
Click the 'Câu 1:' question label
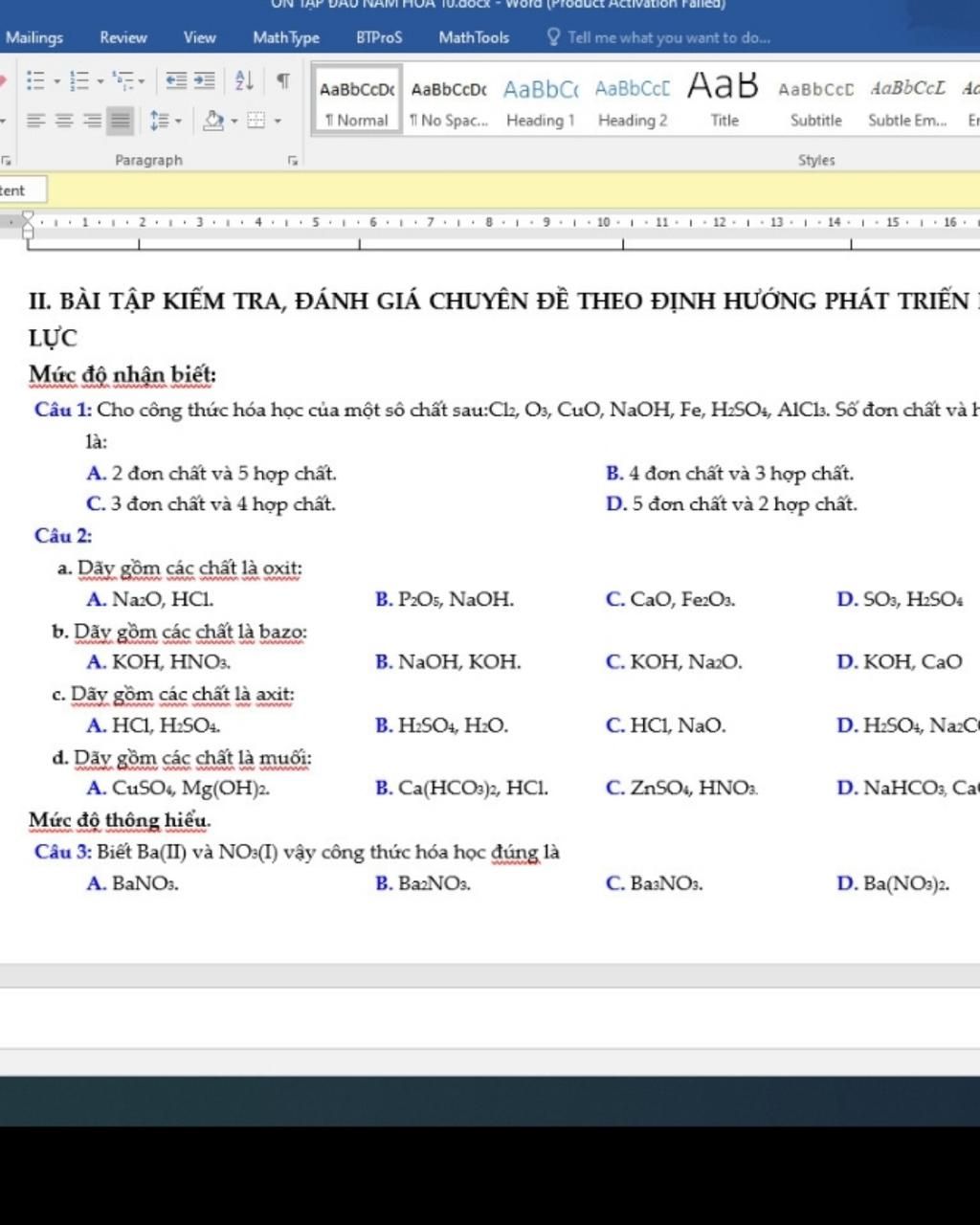click(63, 410)
